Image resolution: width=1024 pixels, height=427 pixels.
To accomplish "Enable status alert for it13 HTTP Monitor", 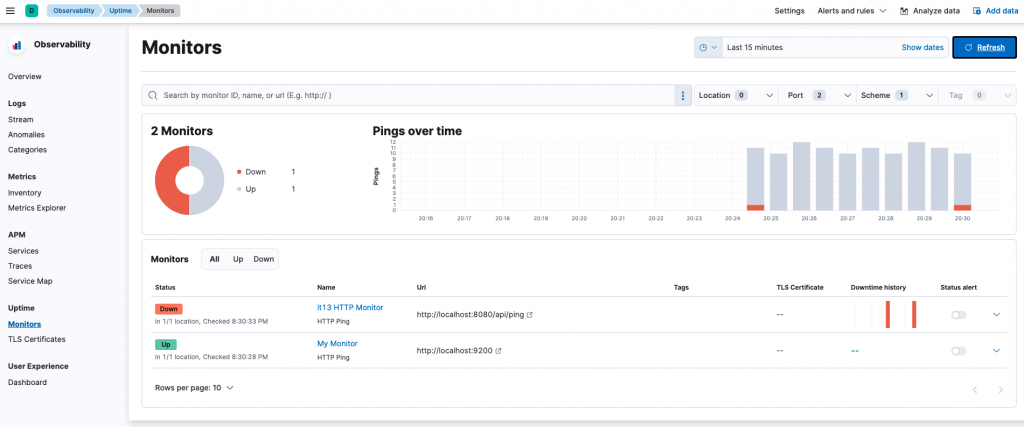I will [x=958, y=315].
